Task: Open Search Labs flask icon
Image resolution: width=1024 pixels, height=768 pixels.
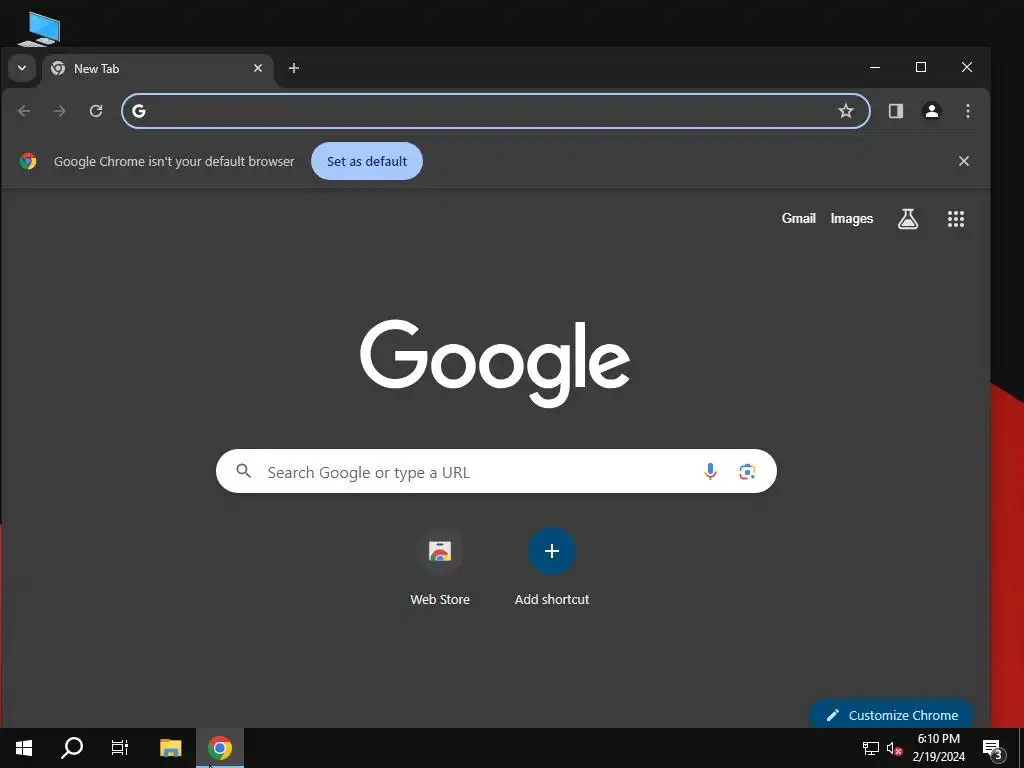Action: coord(908,219)
